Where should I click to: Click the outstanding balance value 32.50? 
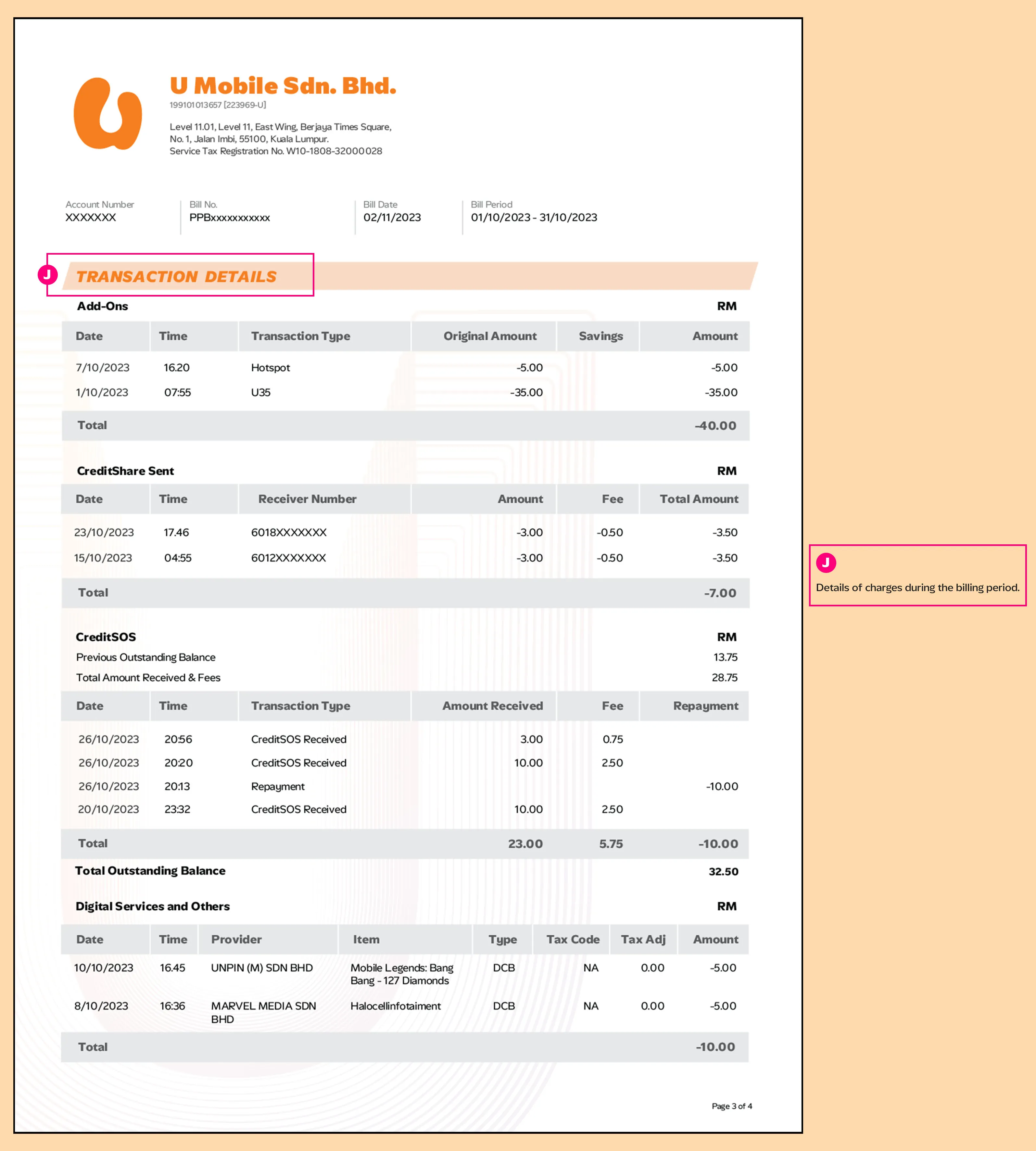pos(724,872)
